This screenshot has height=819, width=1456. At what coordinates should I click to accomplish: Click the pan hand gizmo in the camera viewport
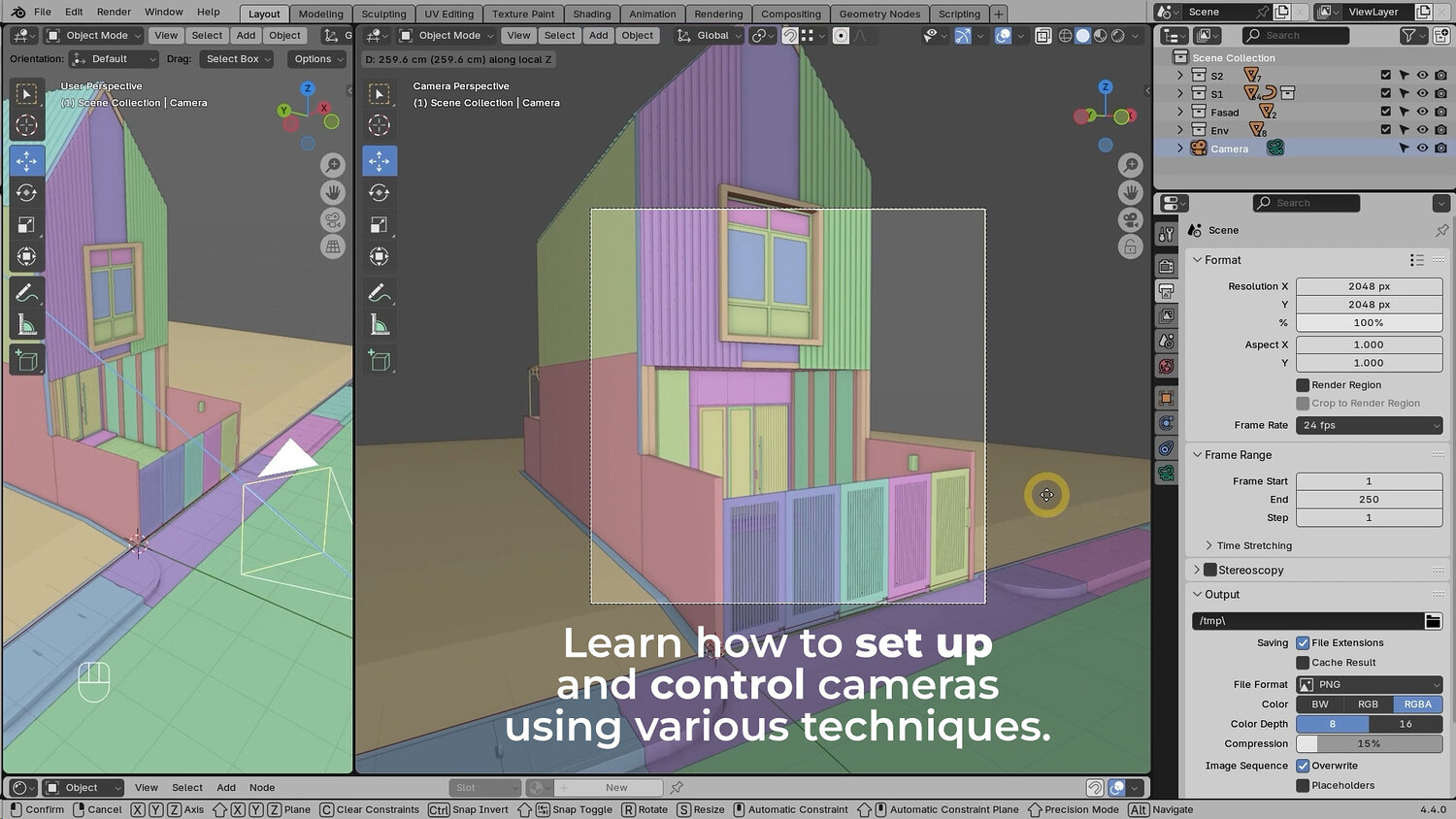[1130, 192]
